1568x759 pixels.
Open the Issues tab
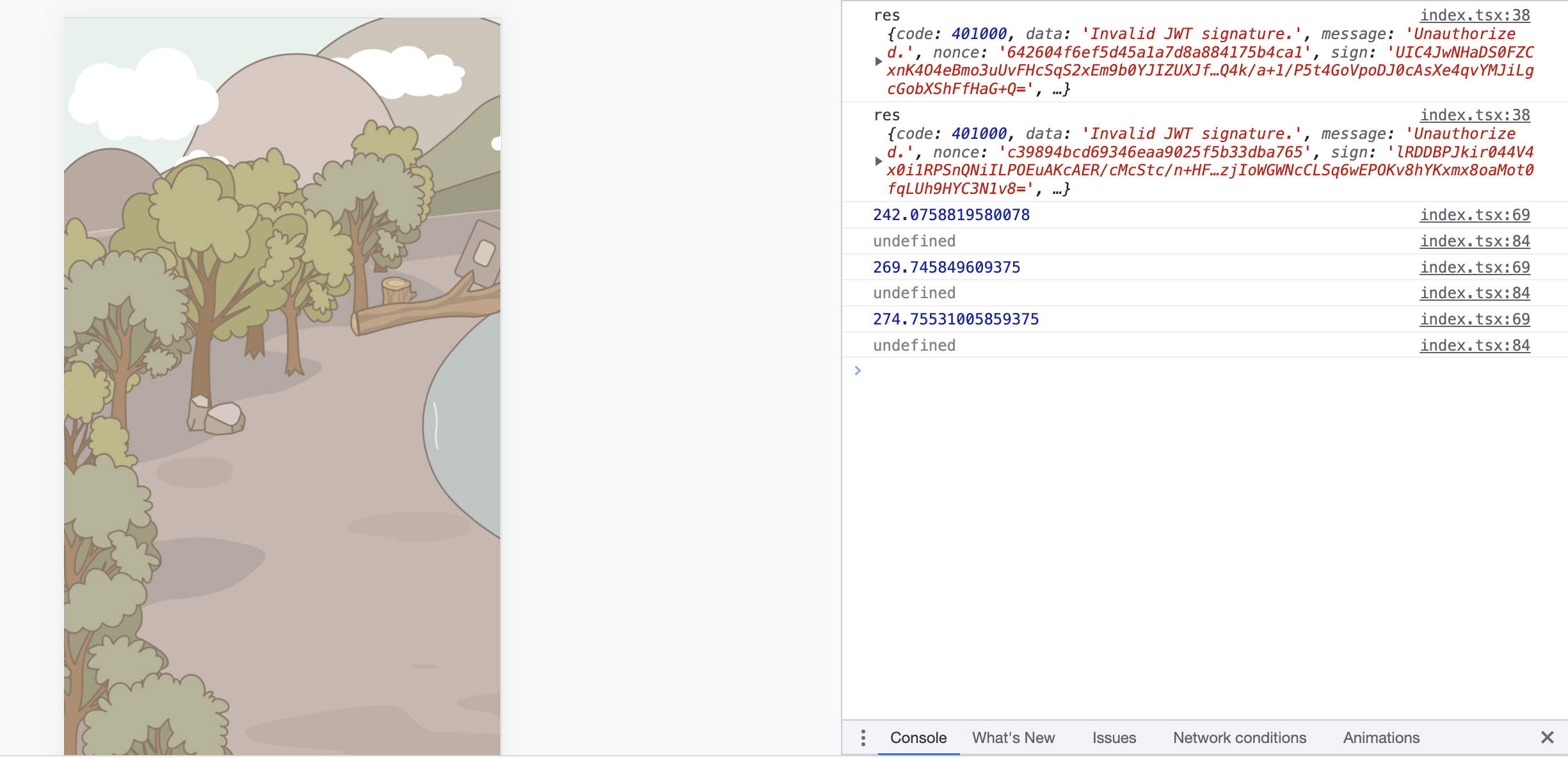coord(1114,737)
